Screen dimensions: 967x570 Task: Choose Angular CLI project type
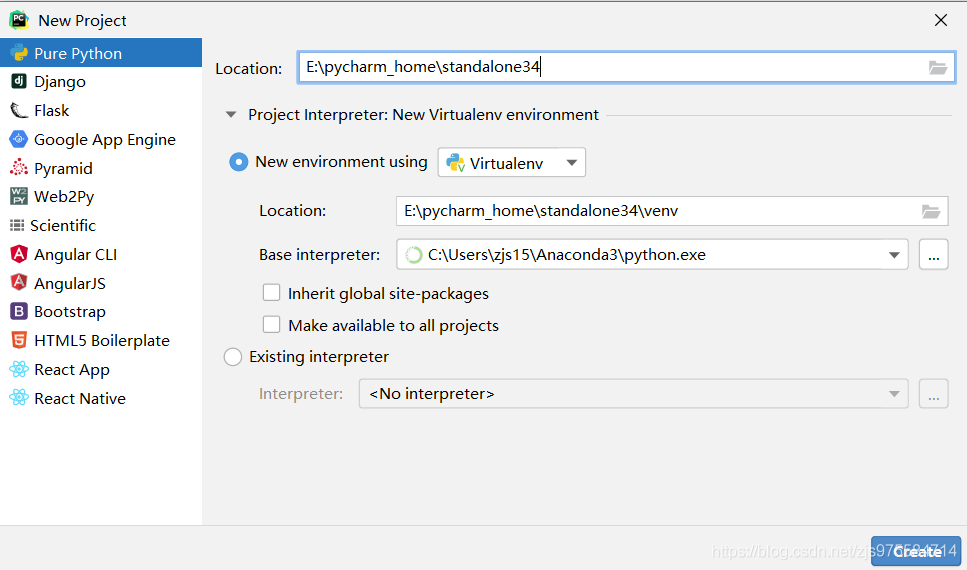101,254
